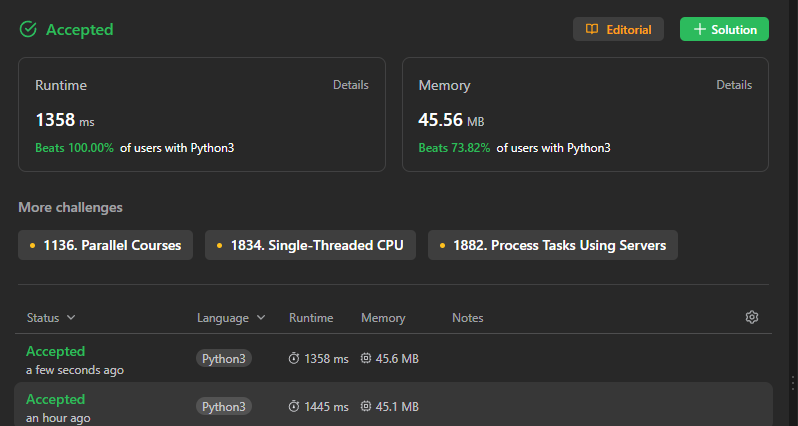Screen dimensions: 798x426
Task: Open Details in the Runtime card
Action: tap(350, 85)
